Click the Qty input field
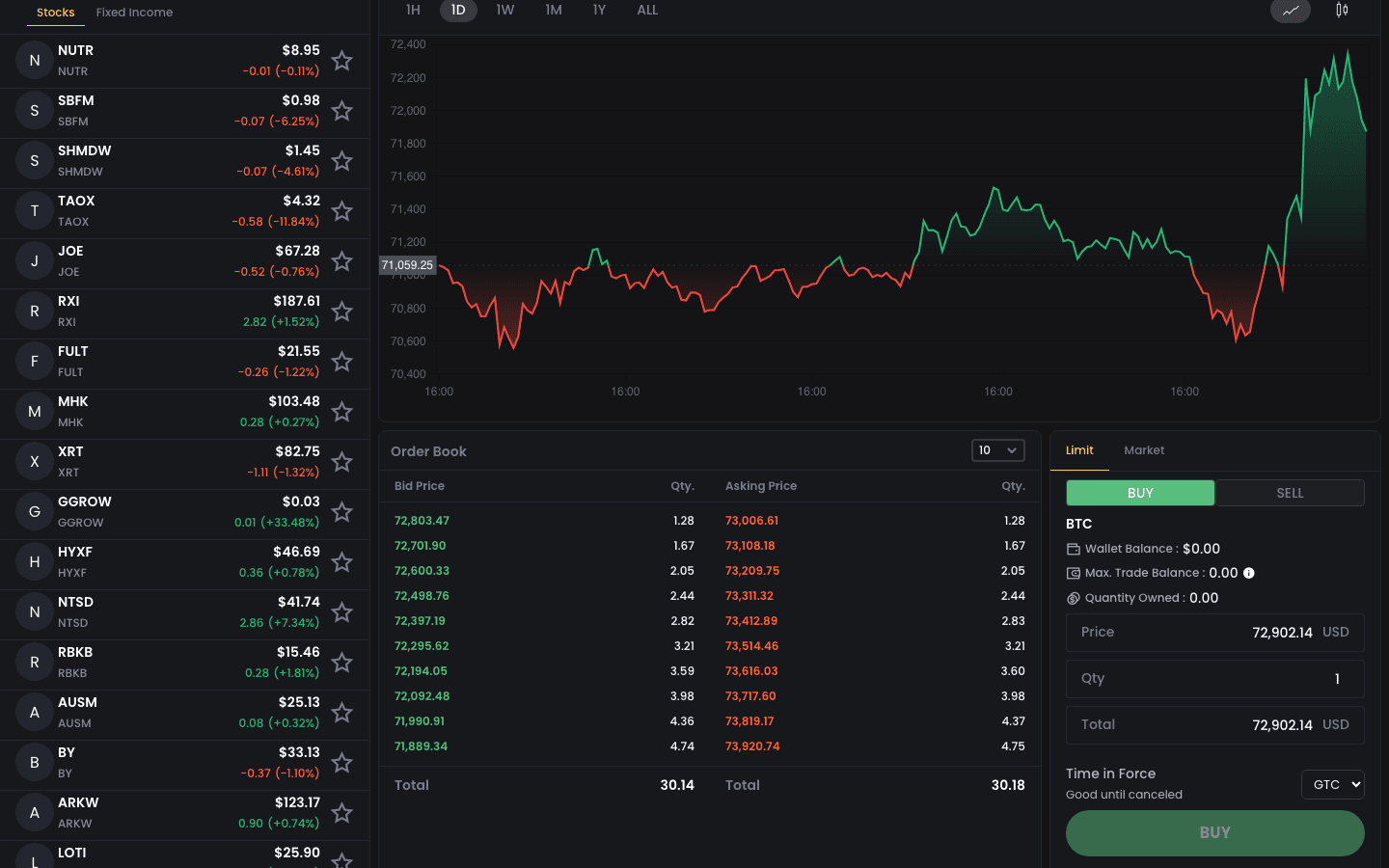The height and width of the screenshot is (868, 1389). point(1214,679)
